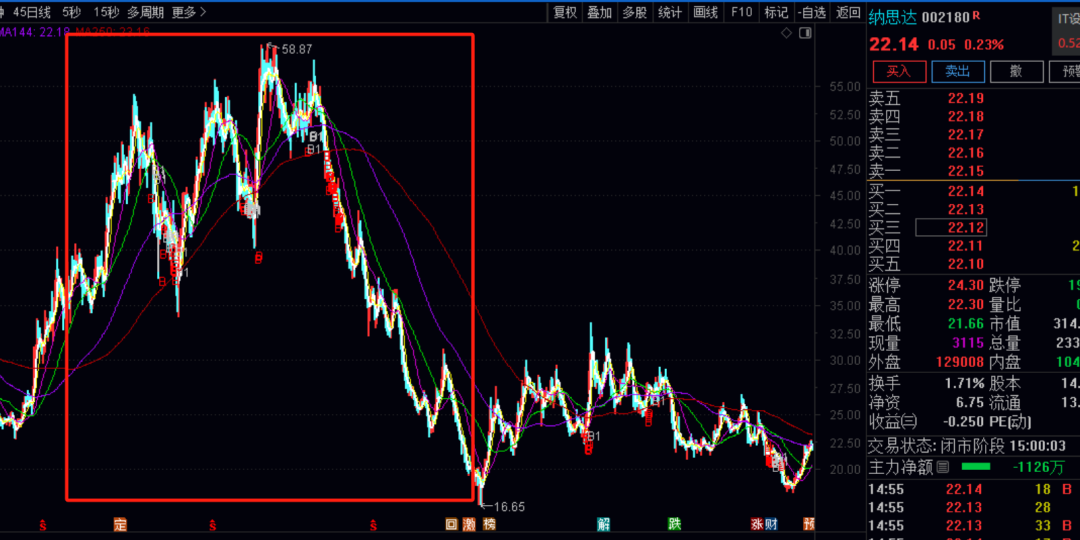Click the 预 forecast marker icon
The width and height of the screenshot is (1080, 540).
[x=809, y=524]
